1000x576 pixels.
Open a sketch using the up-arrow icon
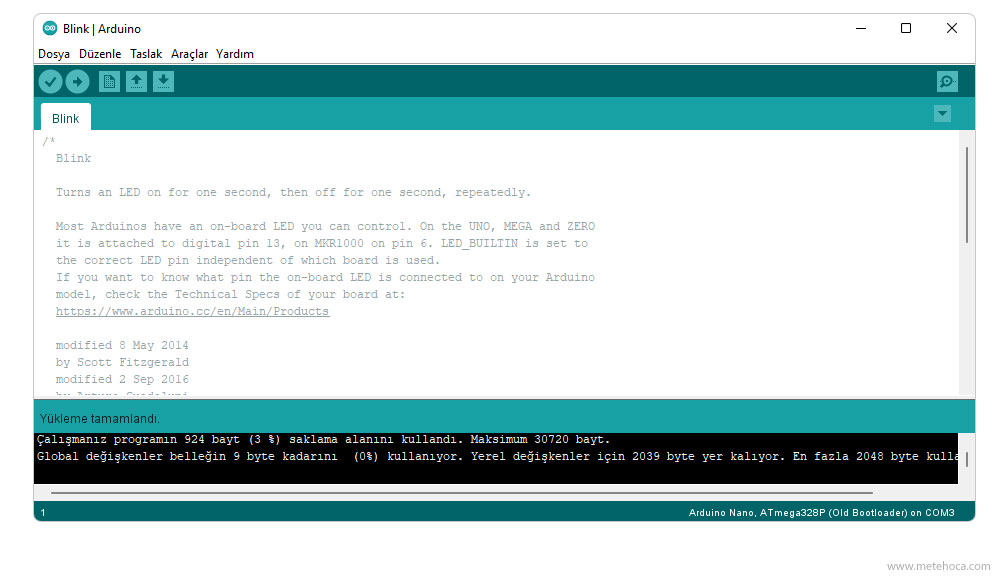[136, 82]
